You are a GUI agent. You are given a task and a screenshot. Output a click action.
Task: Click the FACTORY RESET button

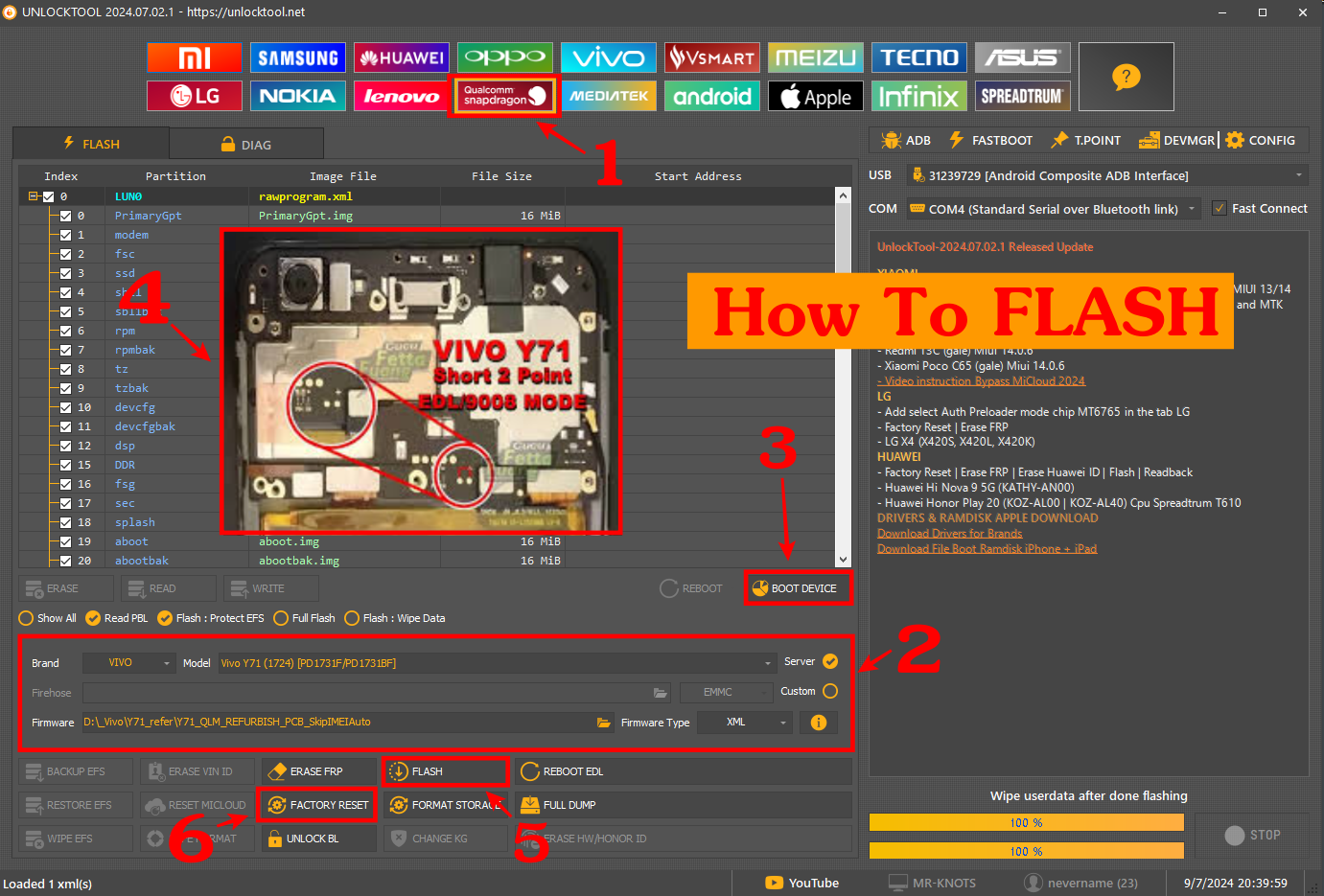click(x=318, y=805)
